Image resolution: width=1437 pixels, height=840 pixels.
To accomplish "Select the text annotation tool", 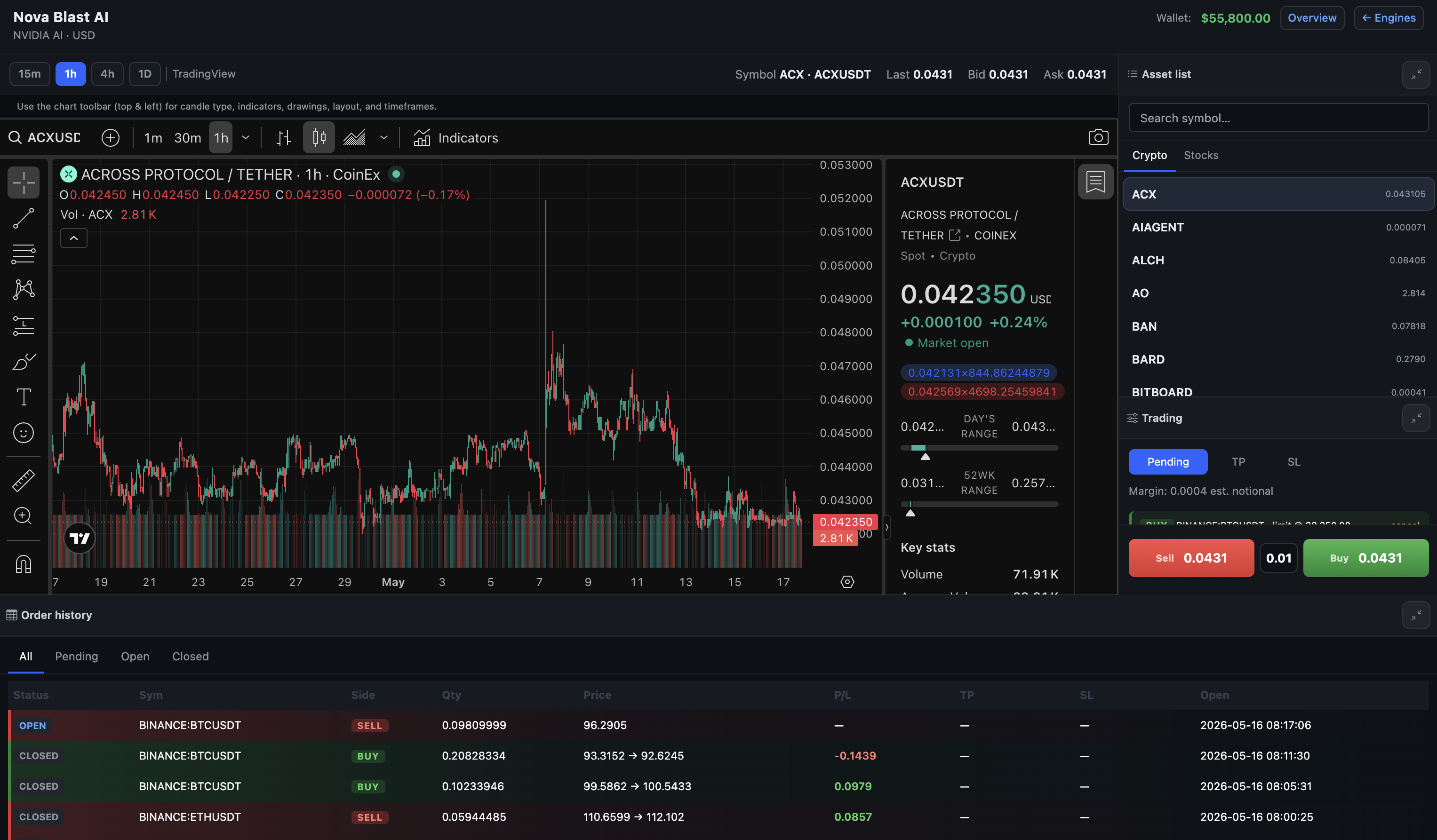I will click(24, 396).
